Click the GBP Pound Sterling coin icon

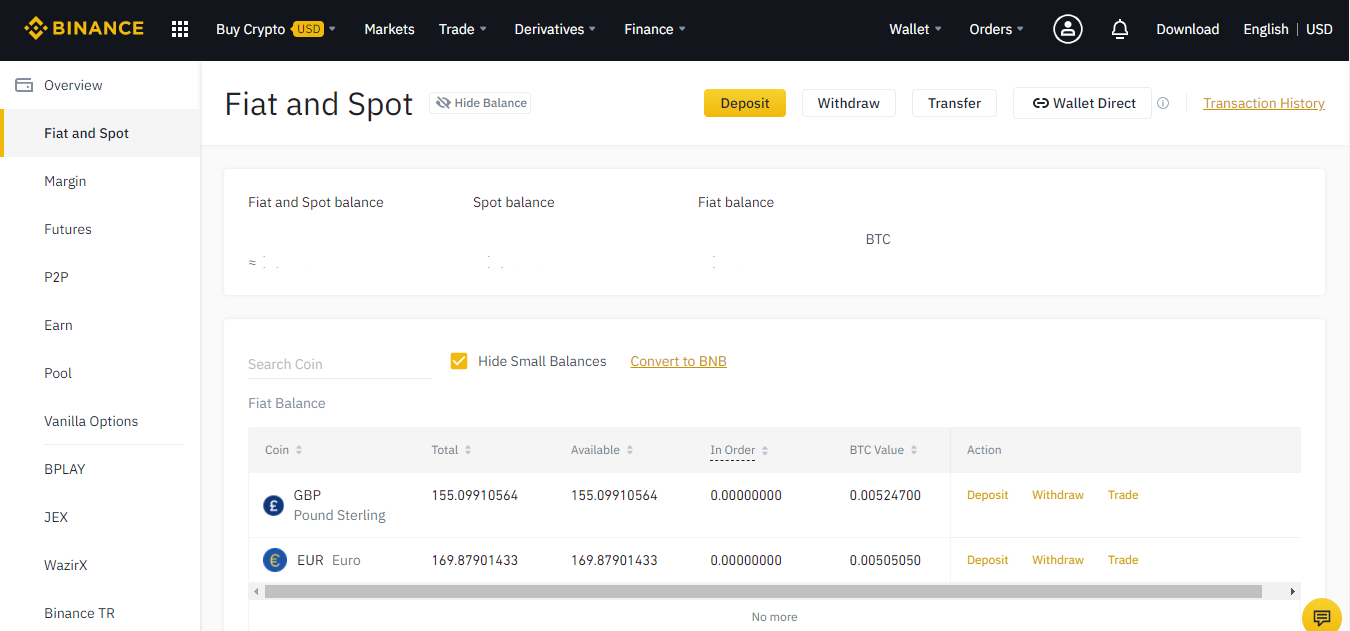(x=273, y=505)
